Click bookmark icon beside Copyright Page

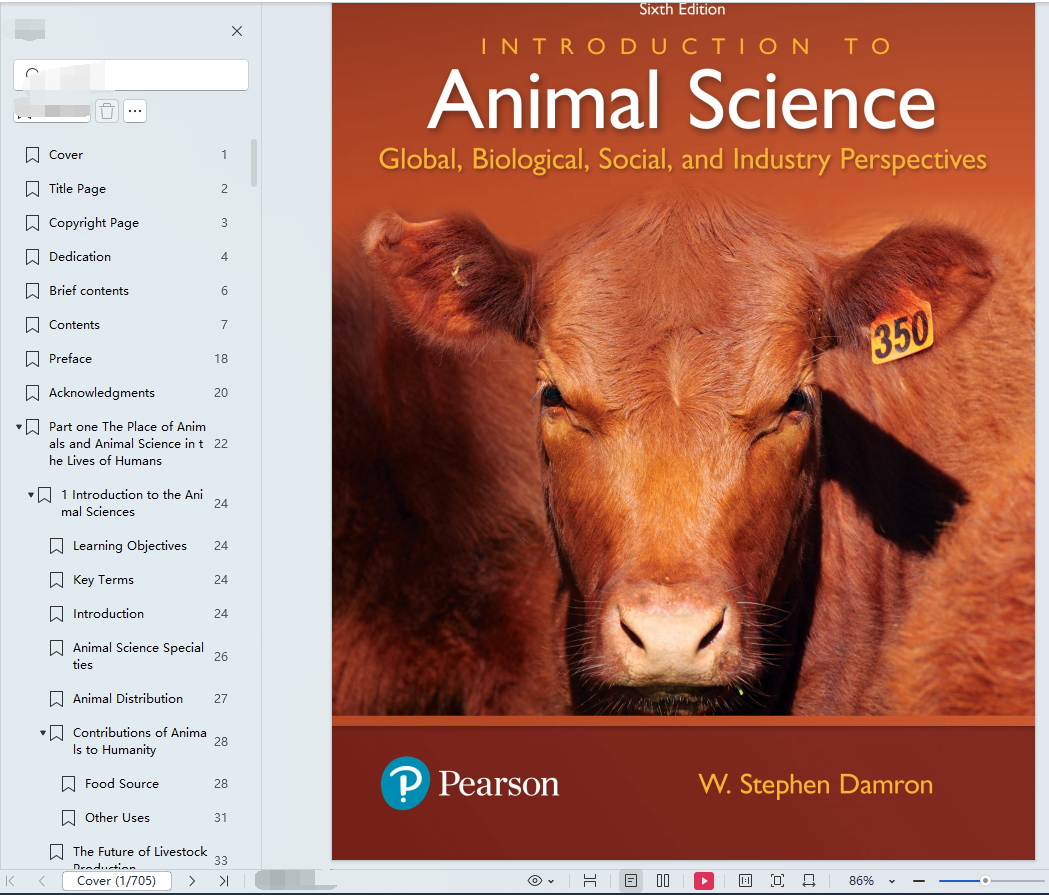coord(32,223)
